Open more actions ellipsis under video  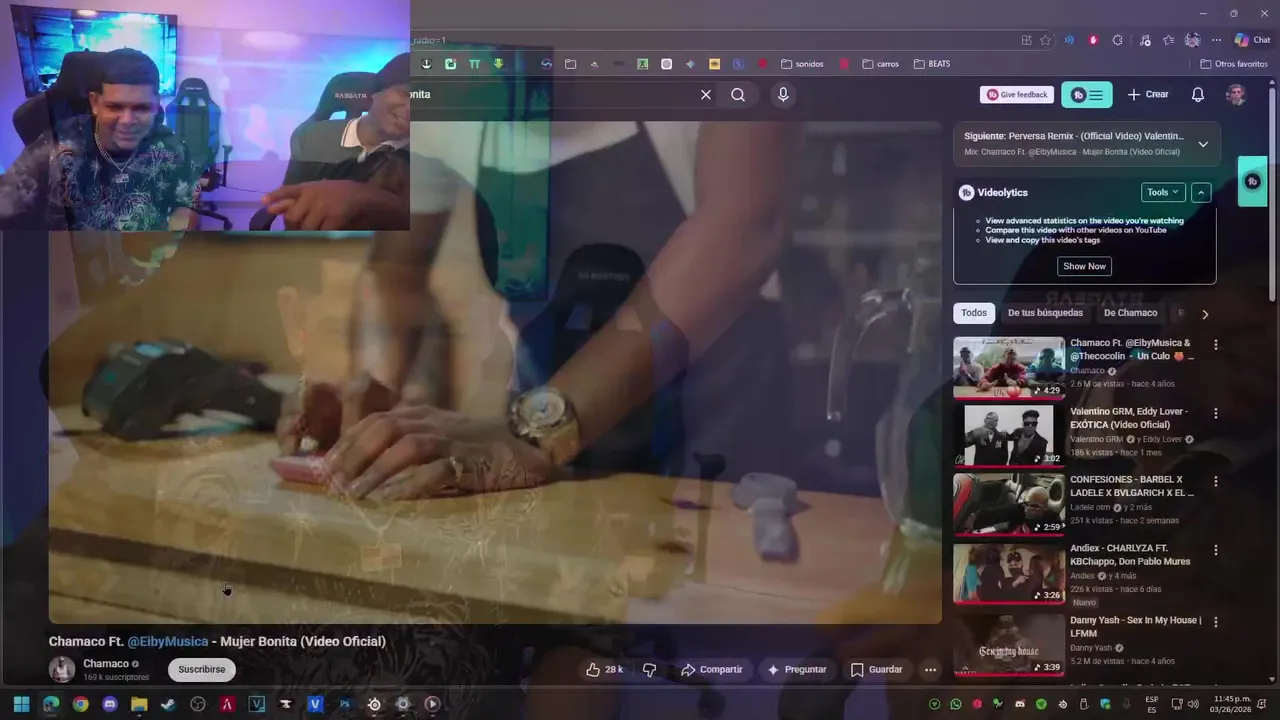point(930,670)
